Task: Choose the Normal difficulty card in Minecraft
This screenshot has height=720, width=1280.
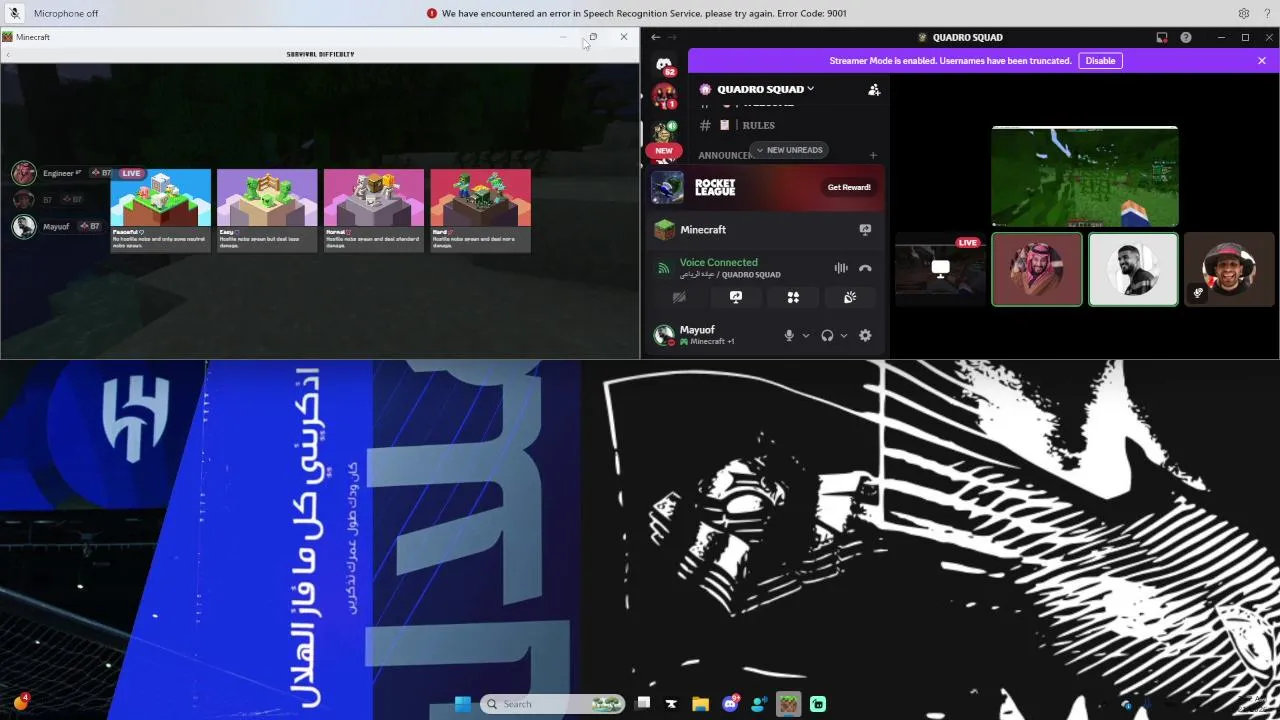Action: (374, 210)
